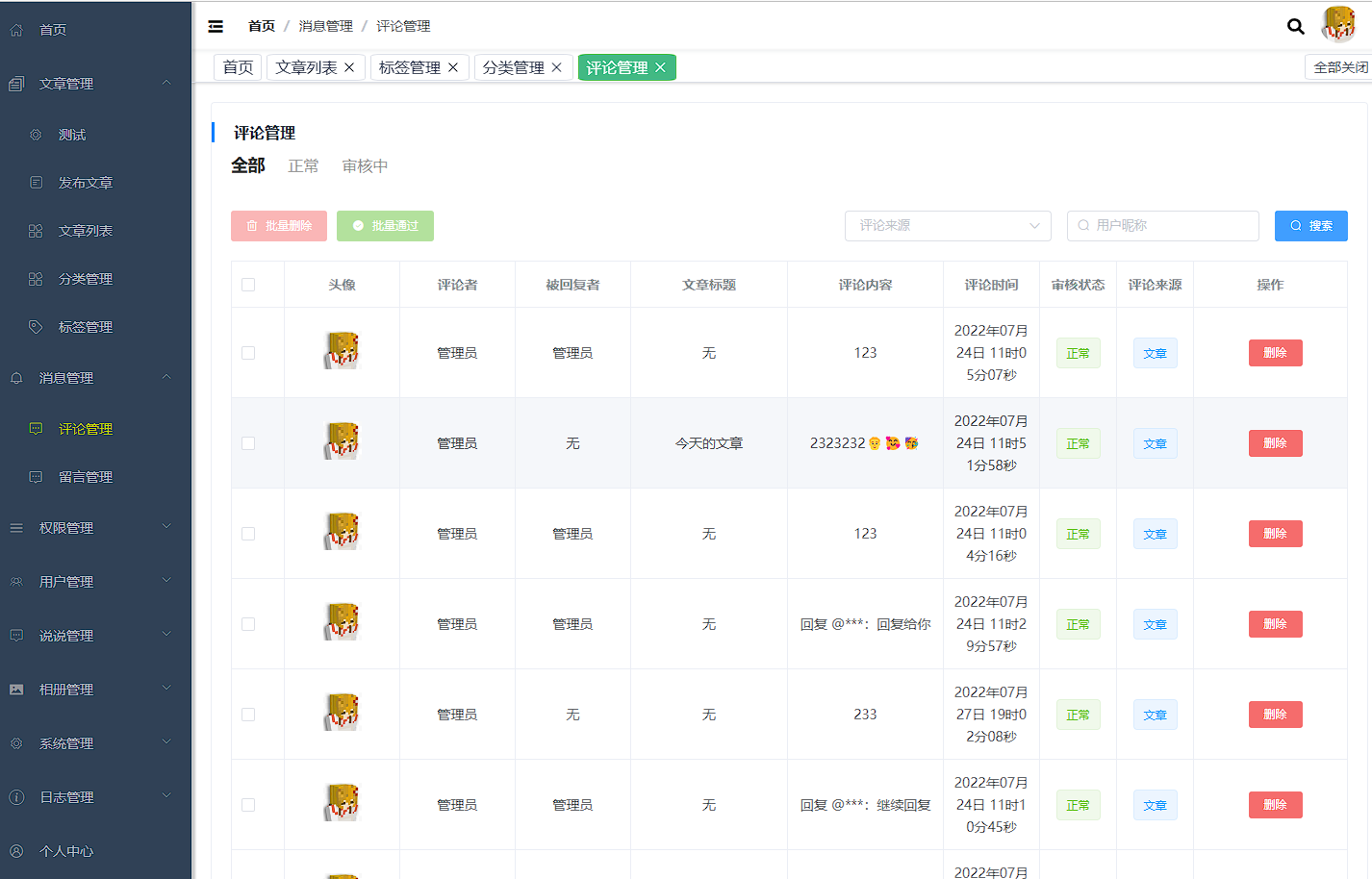
Task: Click the blue 搜索 button
Action: (1310, 226)
